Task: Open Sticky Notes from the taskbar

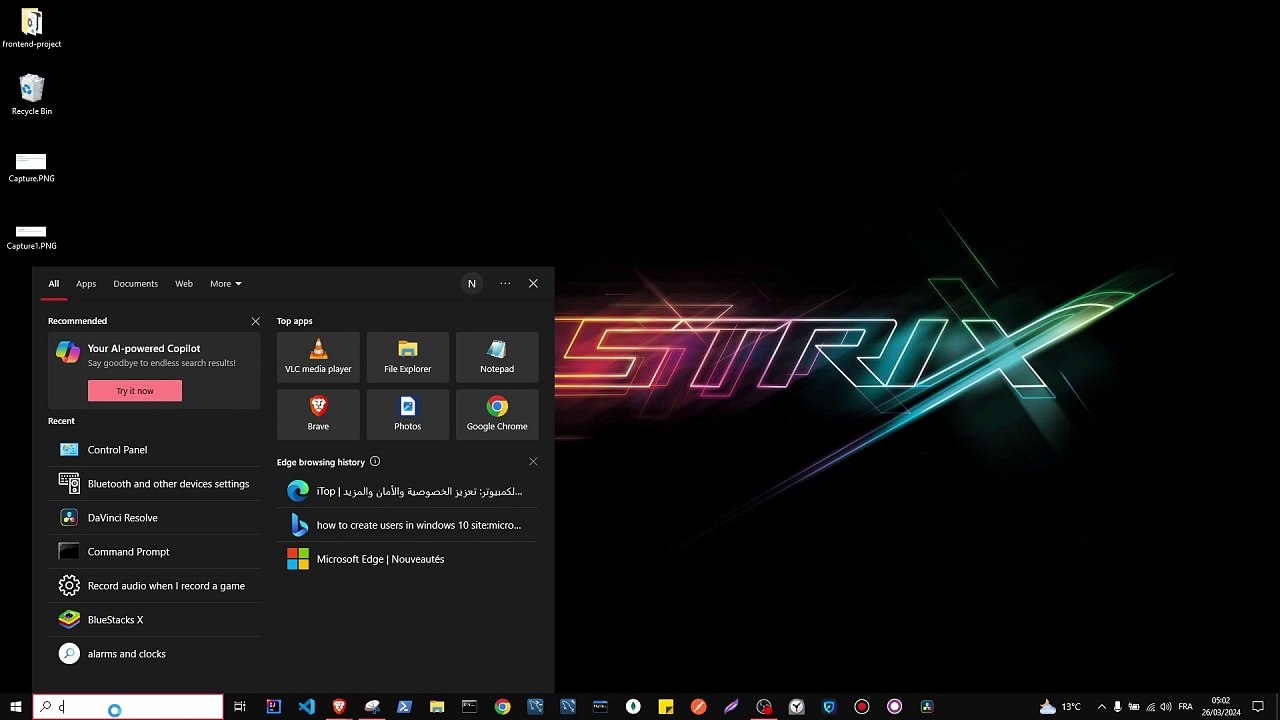Action: coord(666,707)
